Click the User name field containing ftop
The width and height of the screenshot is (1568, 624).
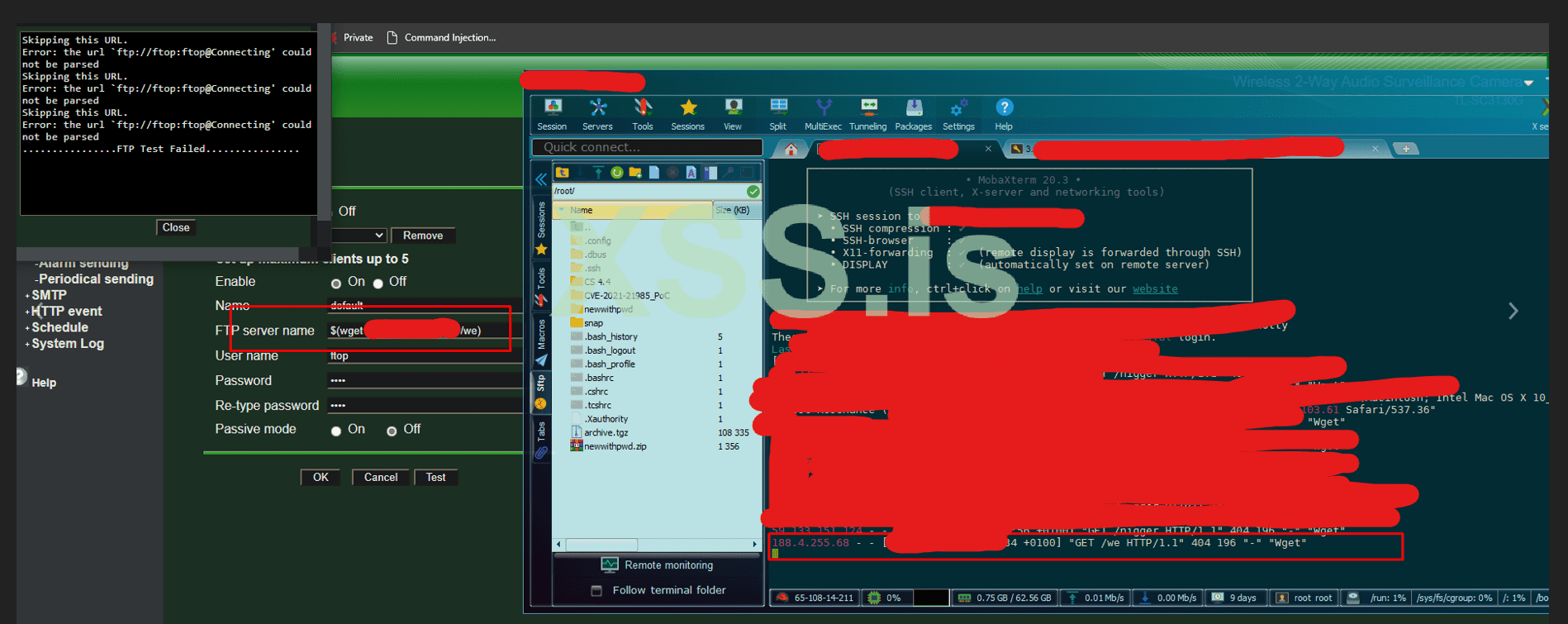(x=424, y=355)
